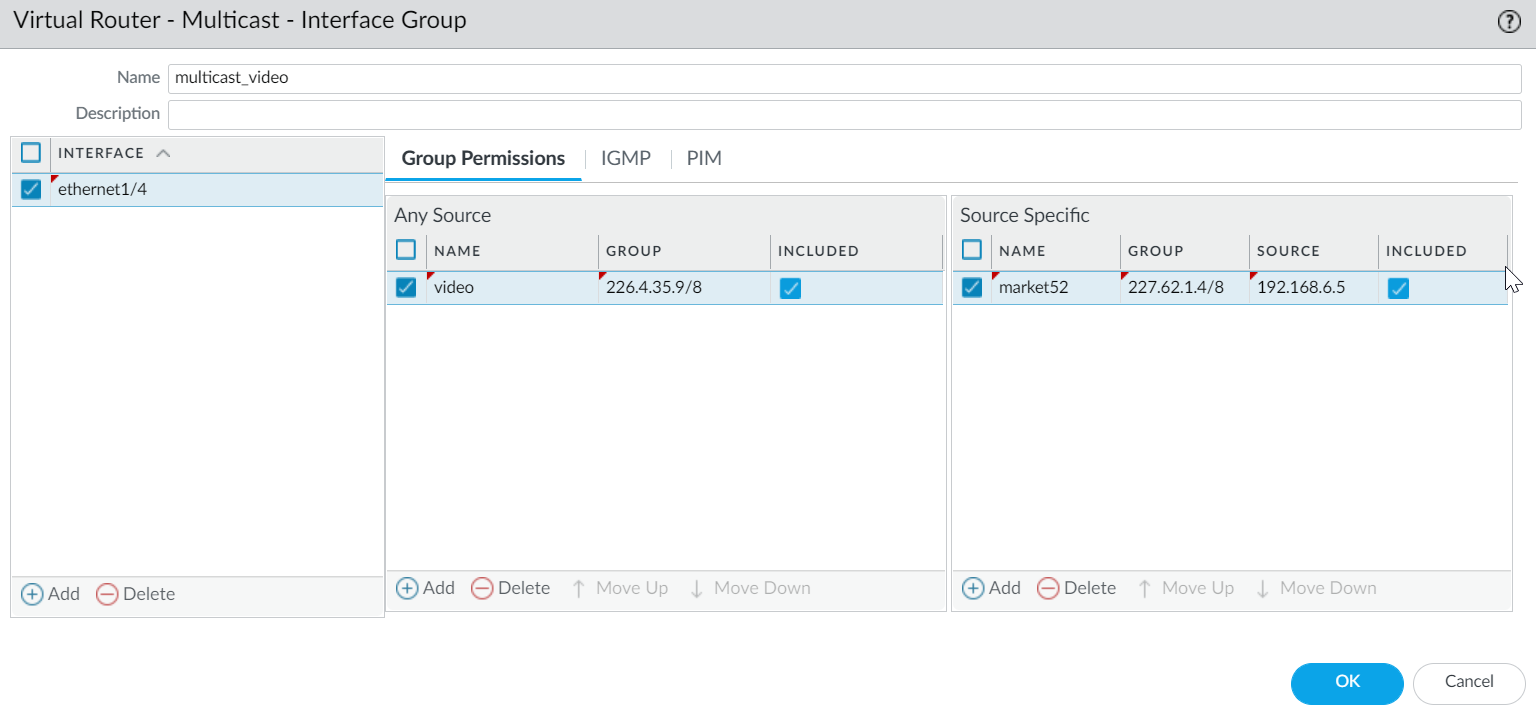The height and width of the screenshot is (725, 1536).
Task: Click the Description input field
Action: [x=844, y=114]
